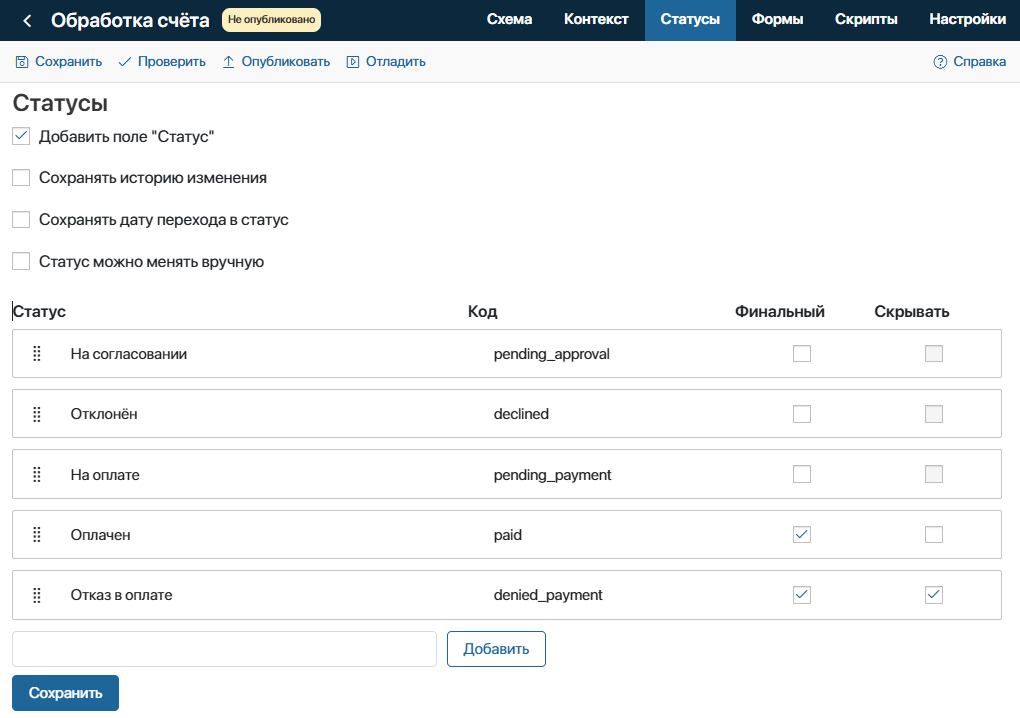Uncheck Финальный for Оплачен status

tap(801, 535)
